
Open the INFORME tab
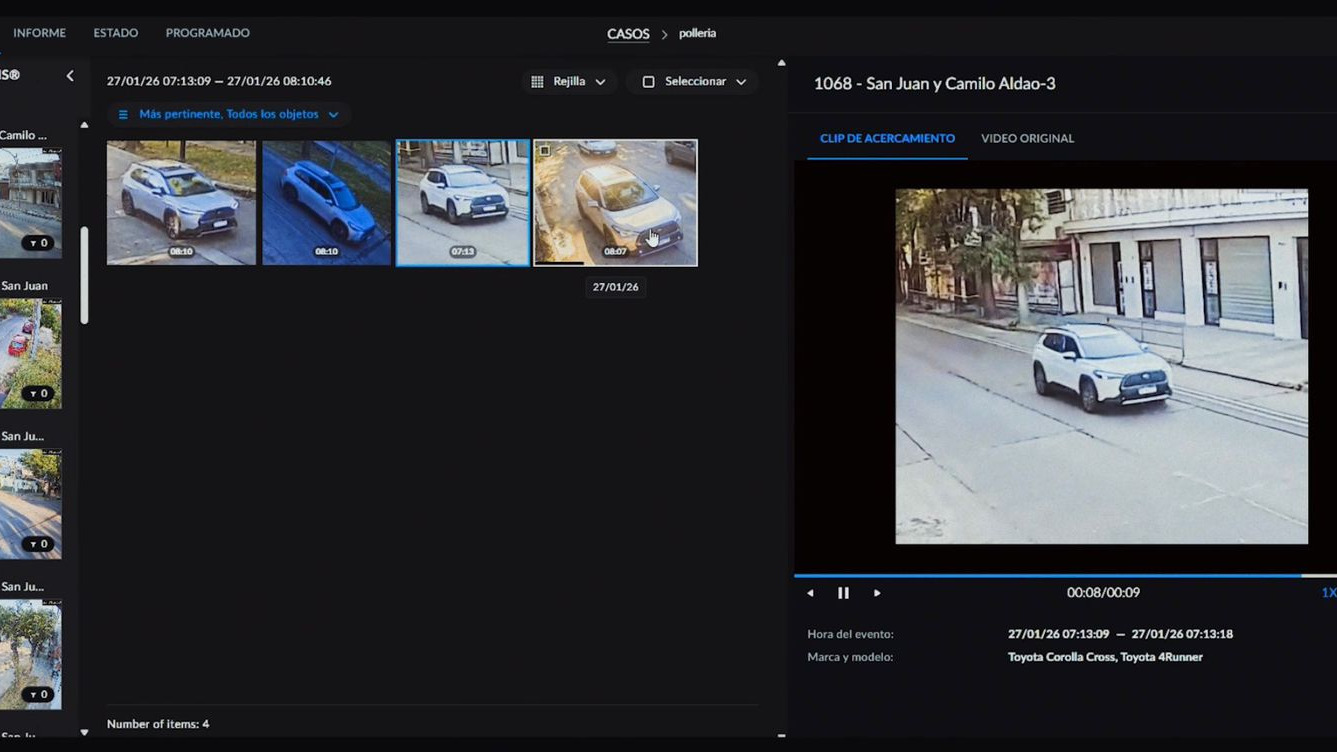[39, 33]
